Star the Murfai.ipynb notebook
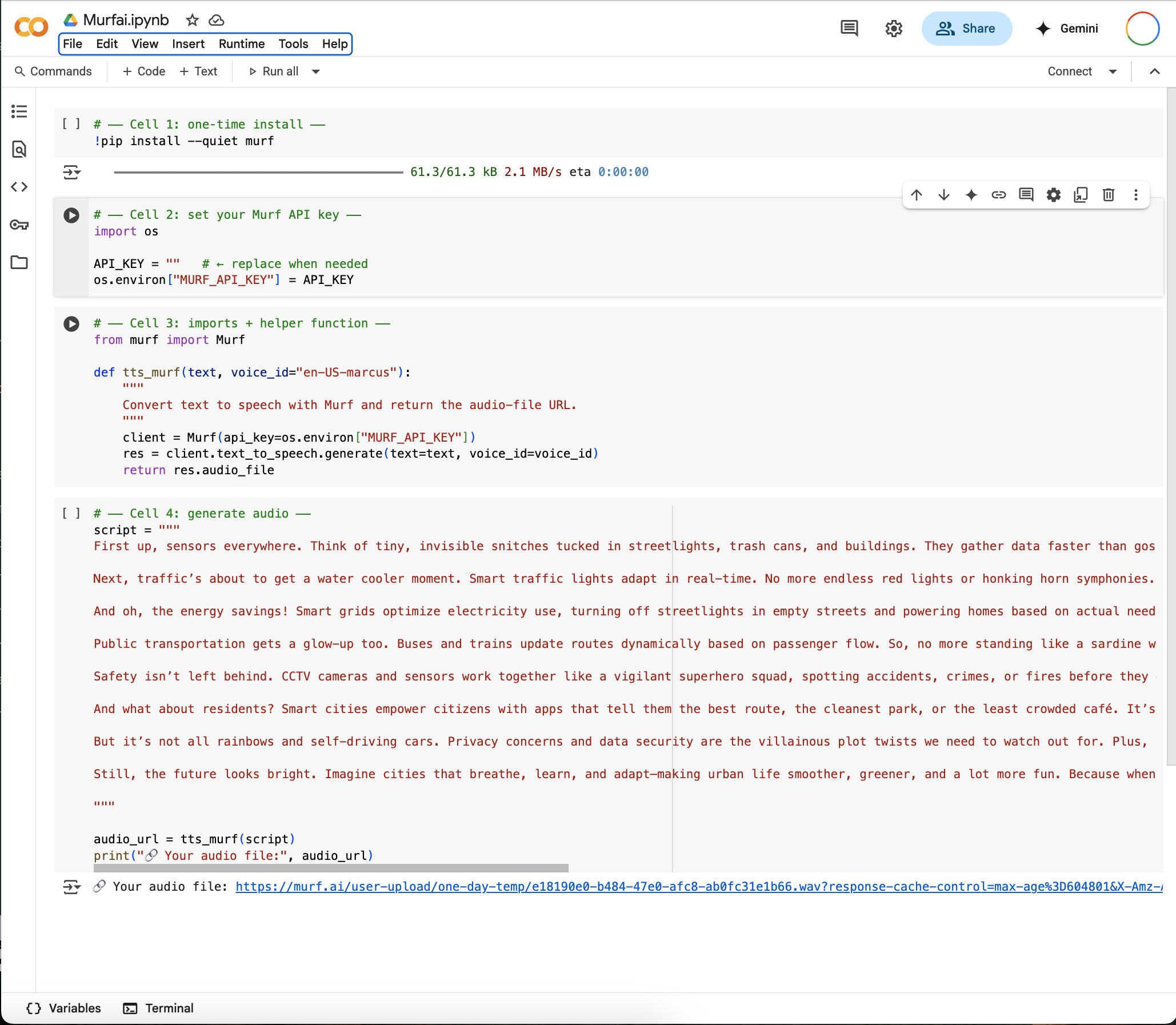1176x1025 pixels. click(192, 21)
